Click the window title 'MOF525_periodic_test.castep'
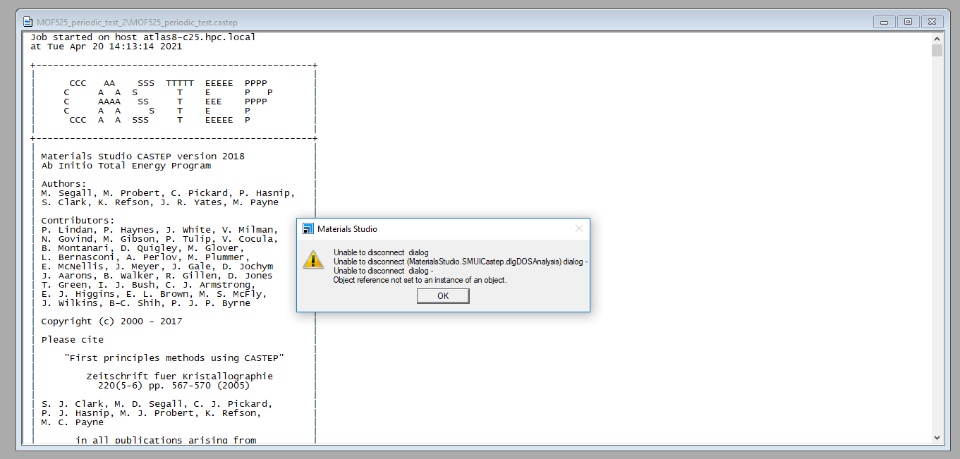Image resolution: width=960 pixels, height=459 pixels. point(137,22)
